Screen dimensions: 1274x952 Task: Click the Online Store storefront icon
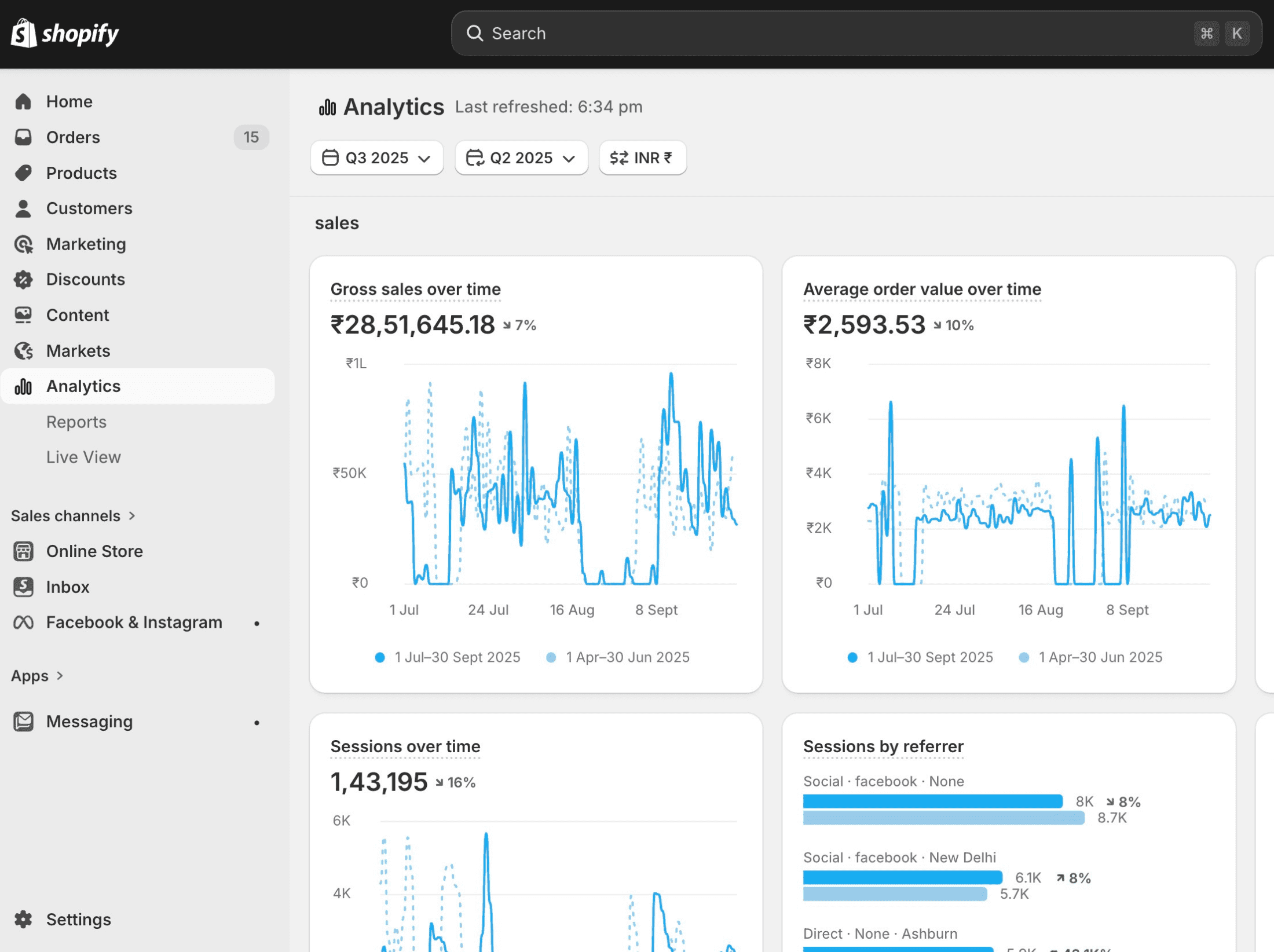(23, 551)
